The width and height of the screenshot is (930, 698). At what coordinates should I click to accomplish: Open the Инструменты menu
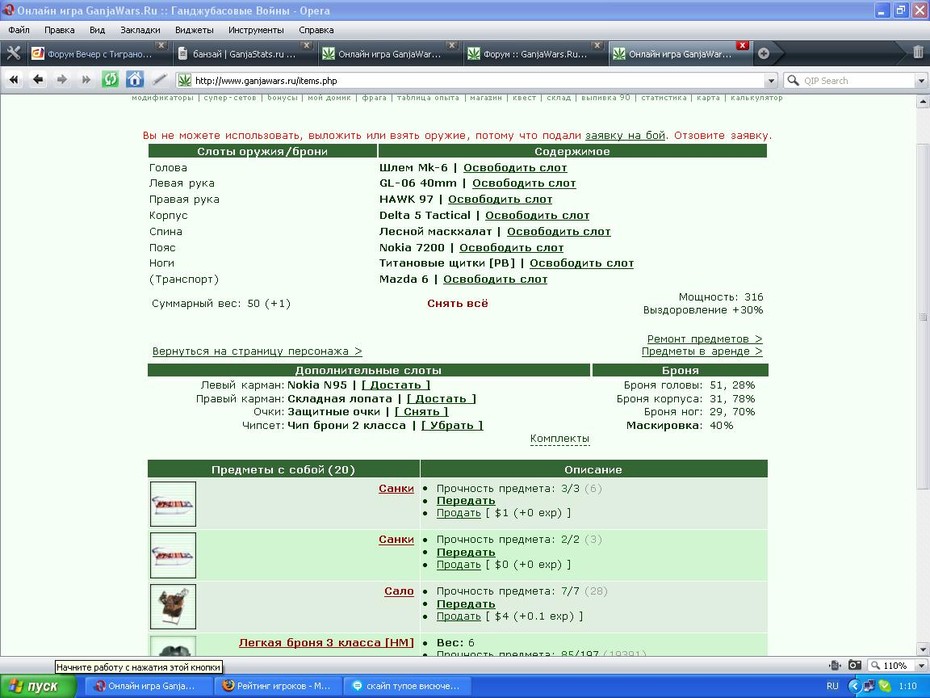tap(256, 30)
